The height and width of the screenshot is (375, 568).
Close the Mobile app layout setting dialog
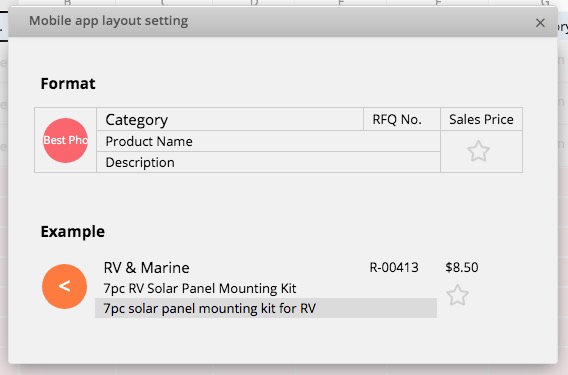click(x=540, y=23)
